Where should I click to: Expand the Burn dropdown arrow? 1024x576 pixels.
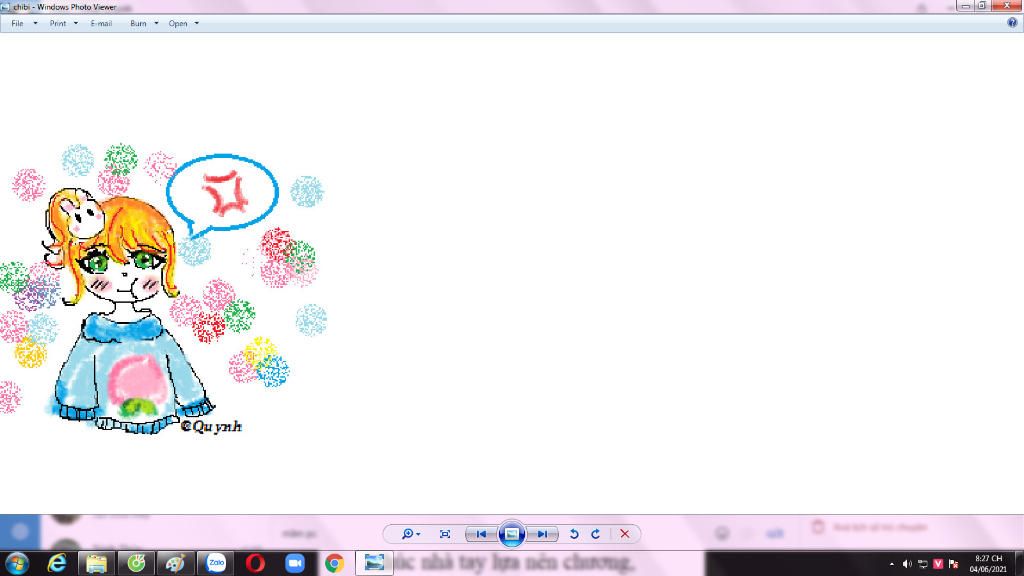[156, 24]
